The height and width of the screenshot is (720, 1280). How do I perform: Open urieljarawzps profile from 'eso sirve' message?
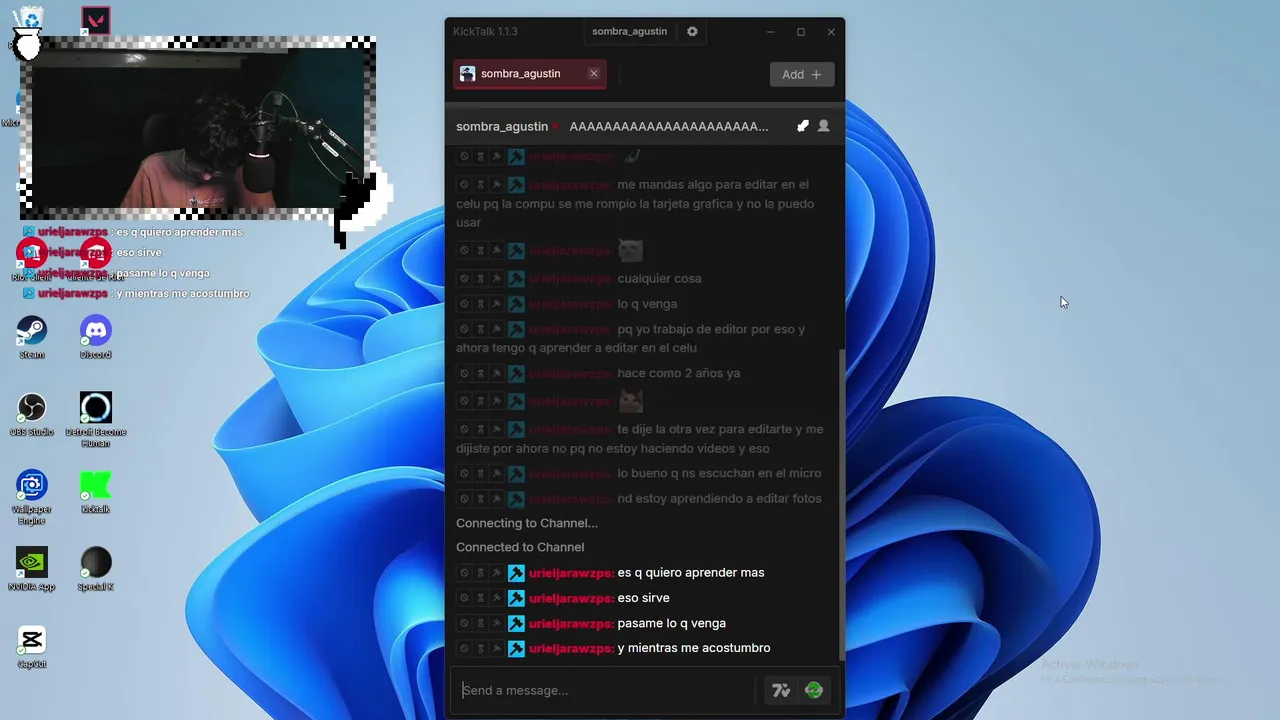pyautogui.click(x=571, y=598)
